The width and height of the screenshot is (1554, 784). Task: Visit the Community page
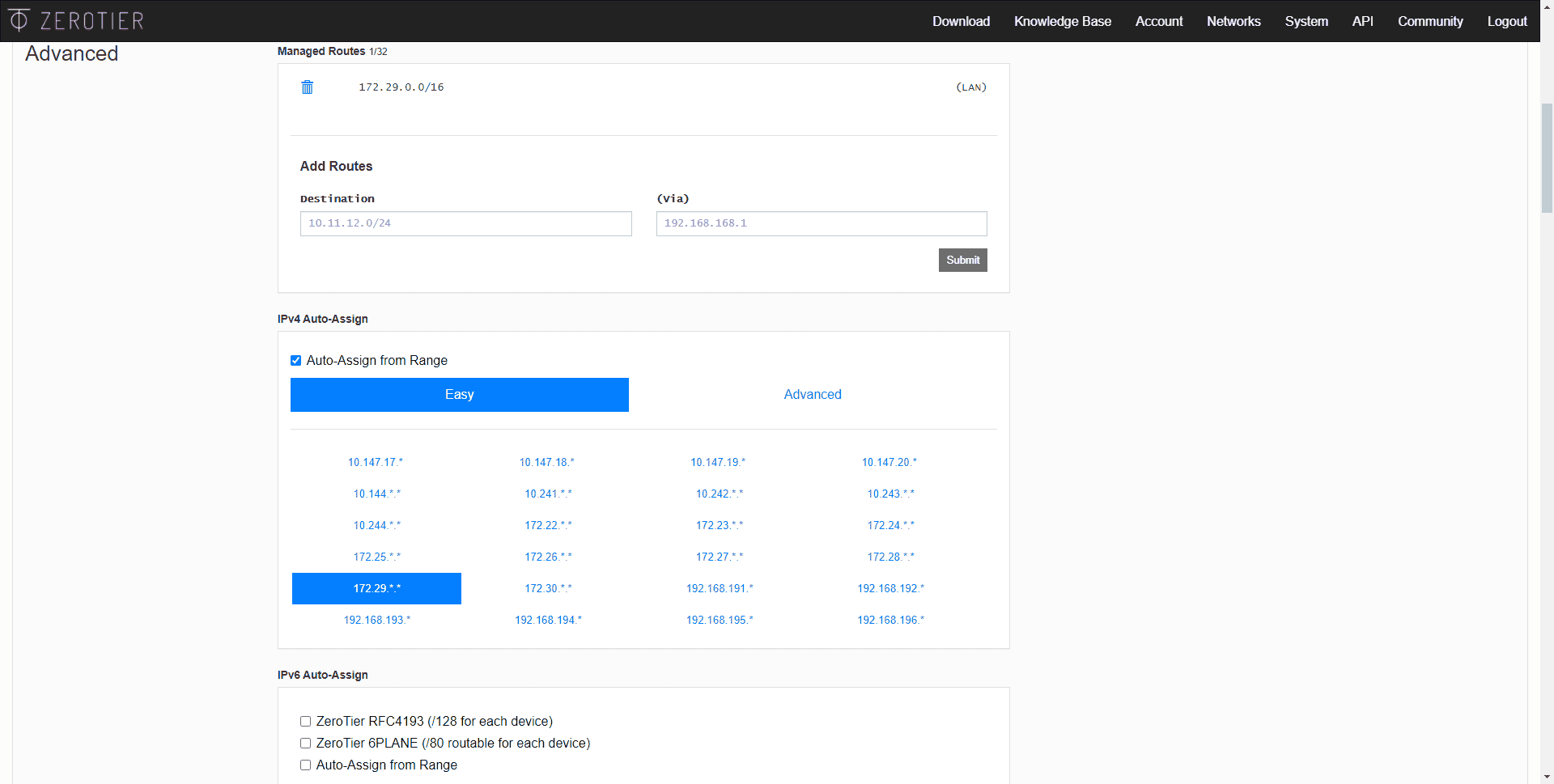pos(1430,21)
